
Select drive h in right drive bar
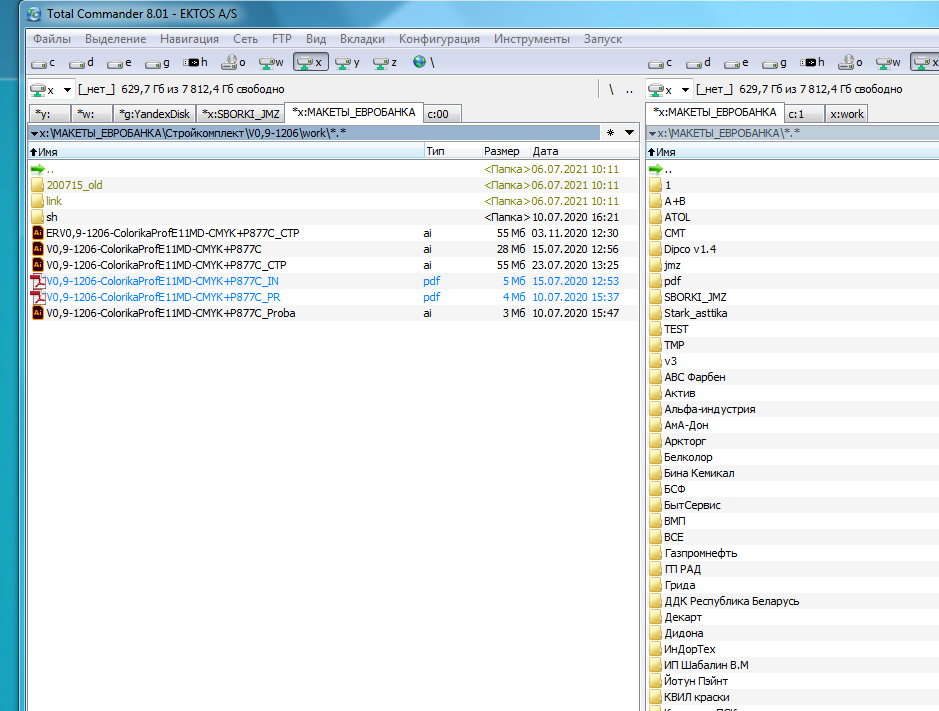pyautogui.click(x=813, y=62)
